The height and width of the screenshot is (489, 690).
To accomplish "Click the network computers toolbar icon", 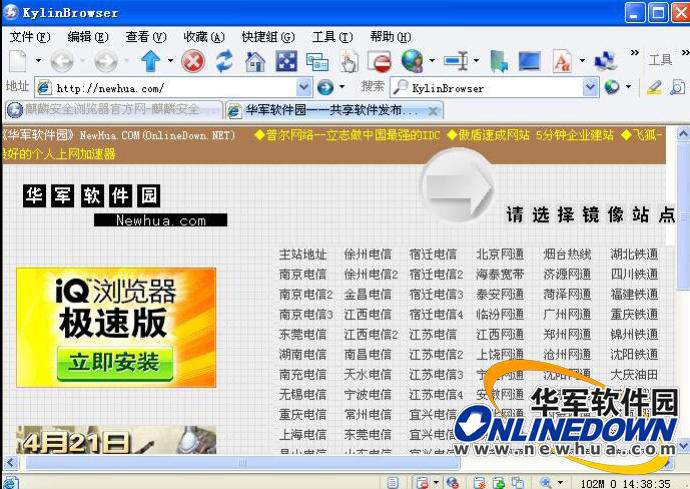I will coord(606,61).
